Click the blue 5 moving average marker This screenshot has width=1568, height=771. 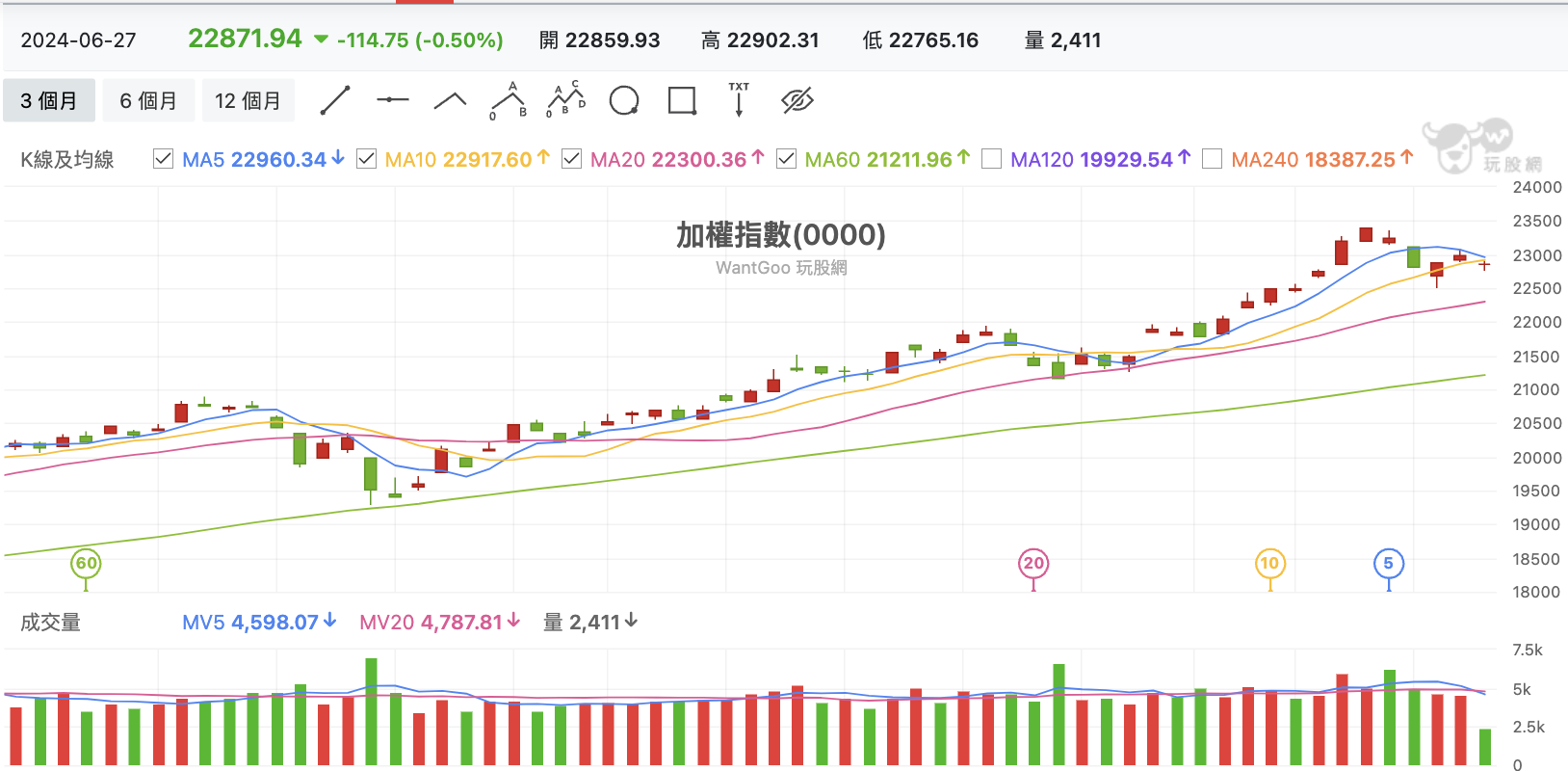(x=1389, y=564)
